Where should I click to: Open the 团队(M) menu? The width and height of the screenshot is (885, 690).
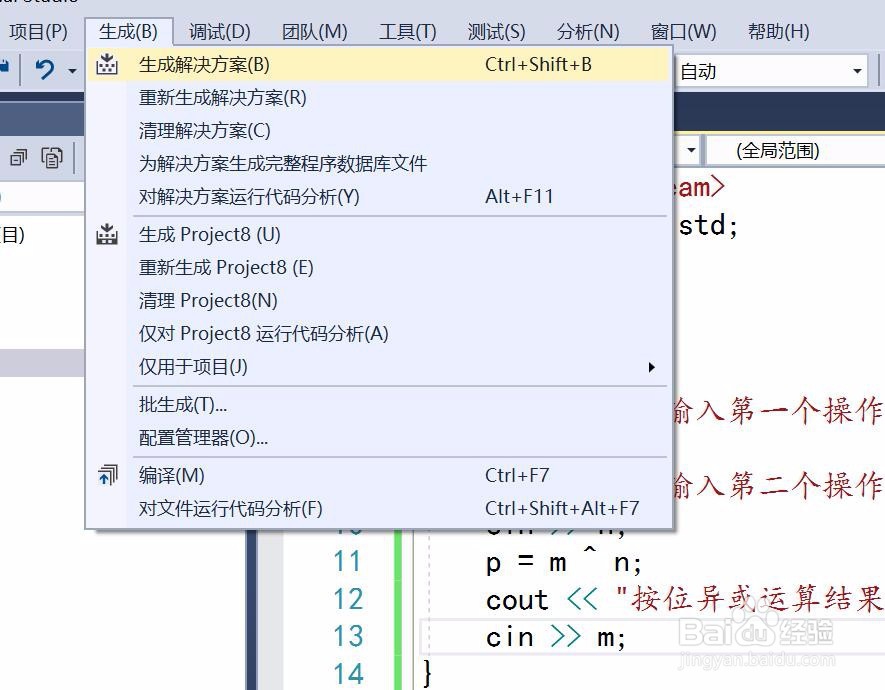tap(315, 32)
